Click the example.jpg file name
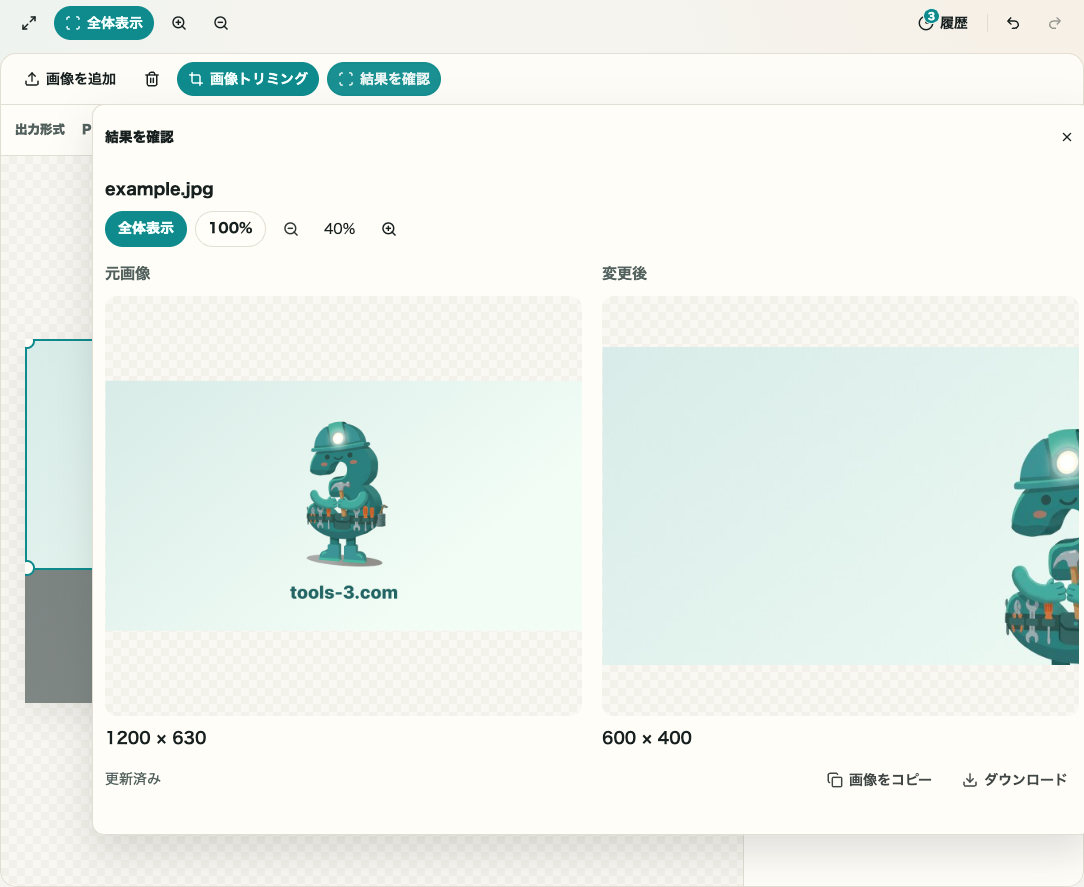Image resolution: width=1084 pixels, height=887 pixels. pyautogui.click(x=159, y=189)
